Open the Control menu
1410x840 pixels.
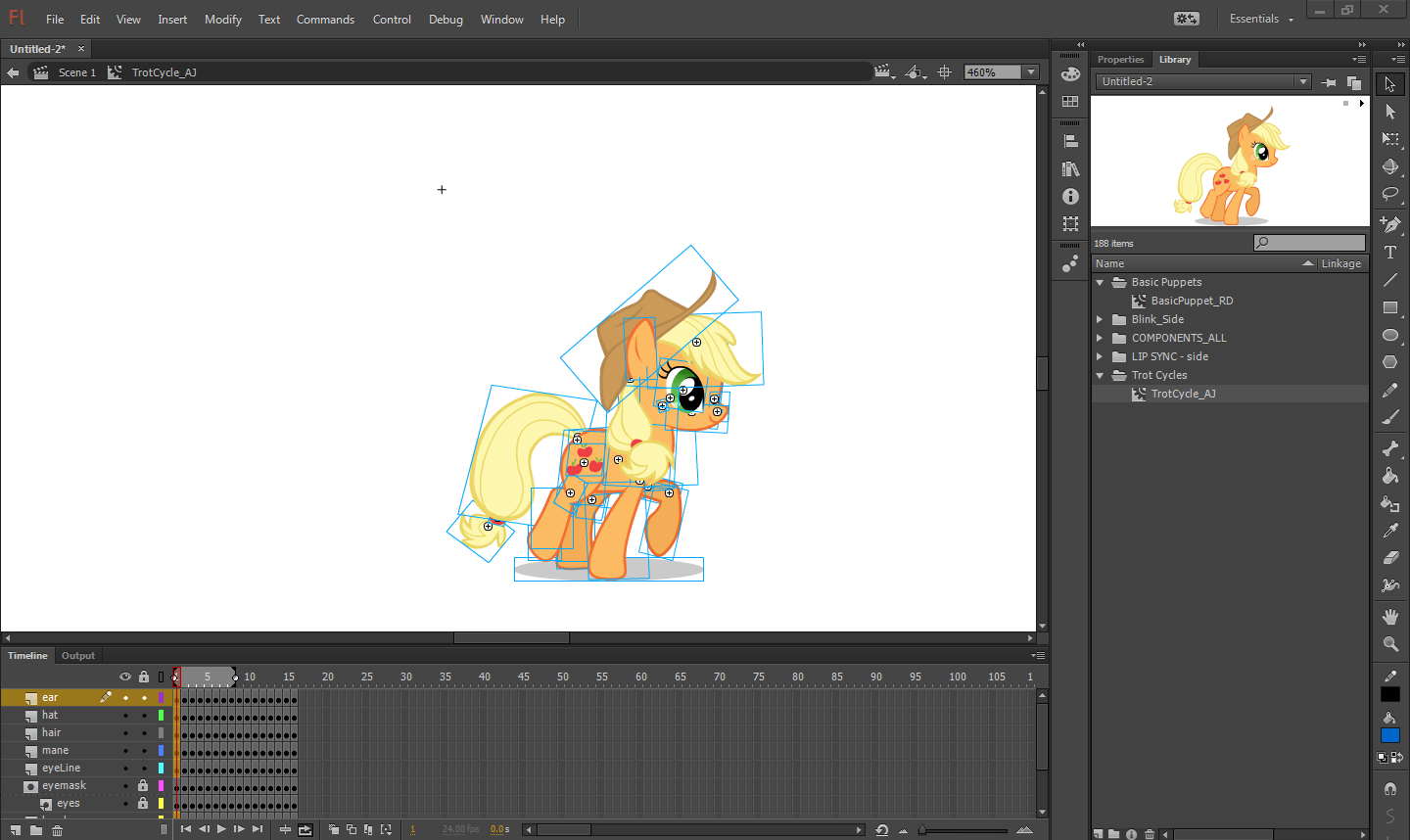click(392, 20)
